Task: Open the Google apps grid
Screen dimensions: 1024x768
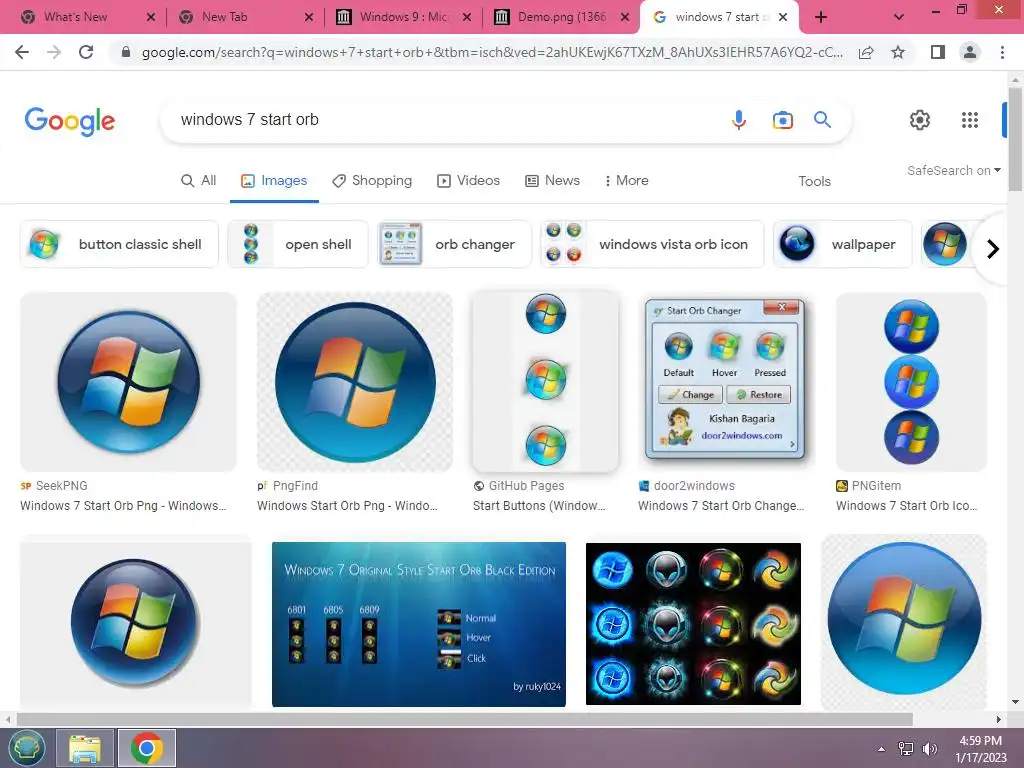Action: [970, 120]
